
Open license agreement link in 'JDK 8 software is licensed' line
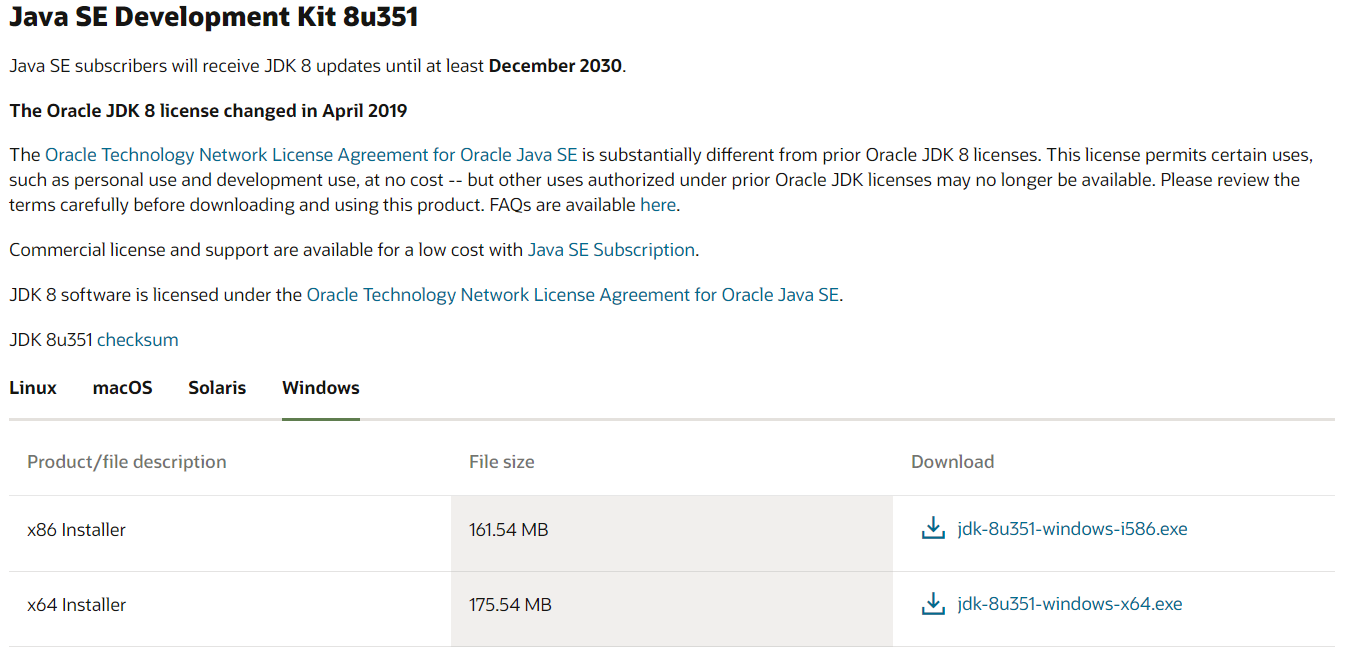pyautogui.click(x=573, y=295)
